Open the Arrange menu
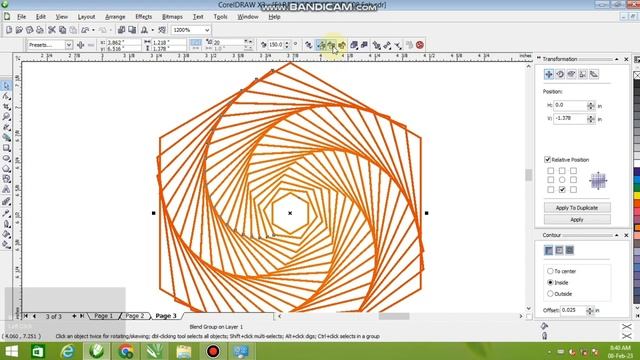Viewport: 640px width, 360px height. 115,17
